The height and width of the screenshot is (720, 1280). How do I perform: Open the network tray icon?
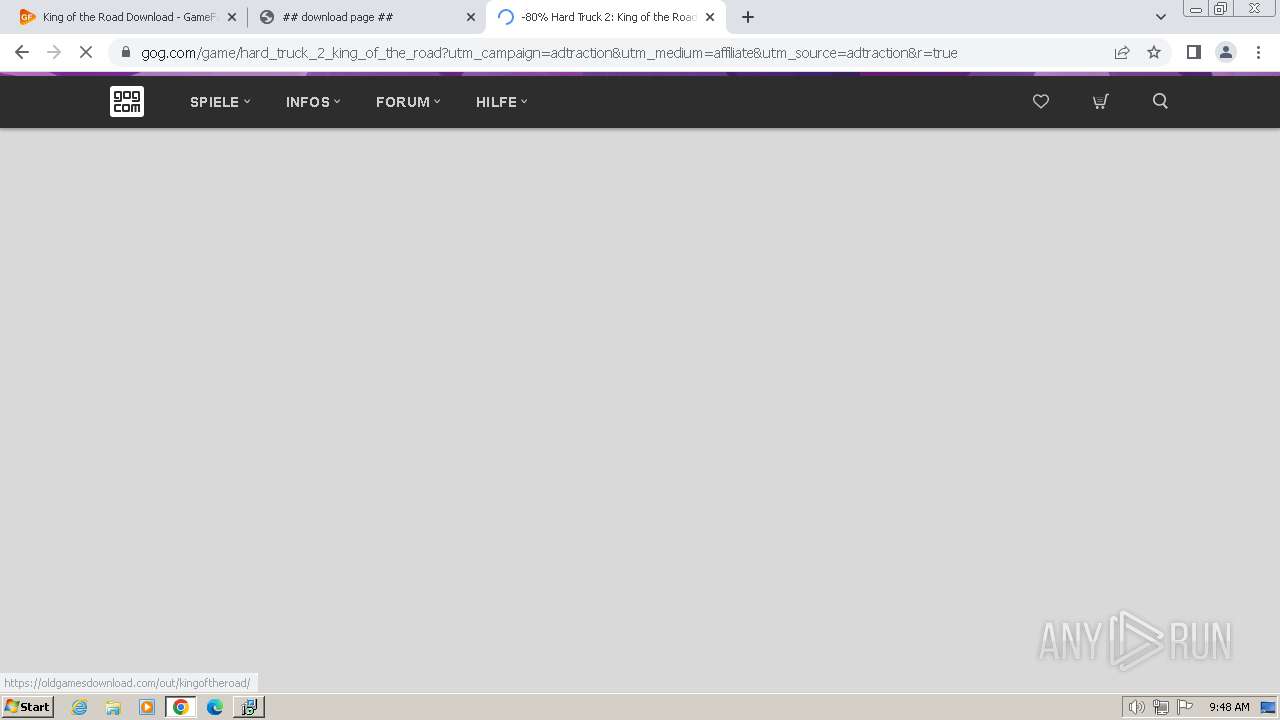(x=1161, y=707)
